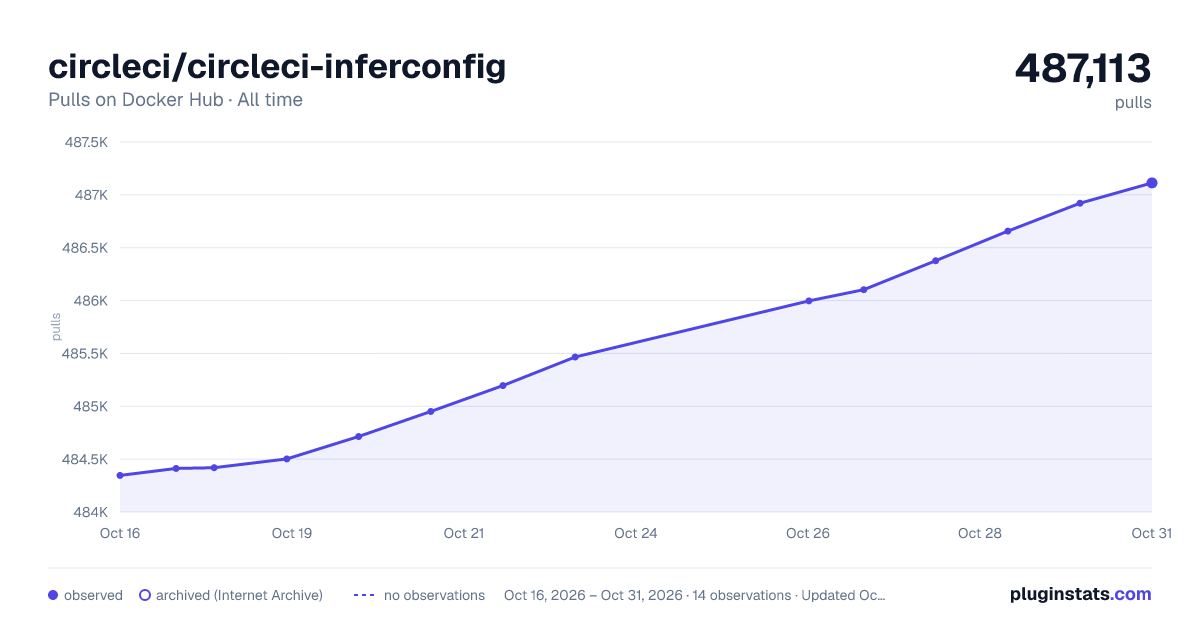Click the 487.5K y-axis label
The height and width of the screenshot is (630, 1200).
86,142
